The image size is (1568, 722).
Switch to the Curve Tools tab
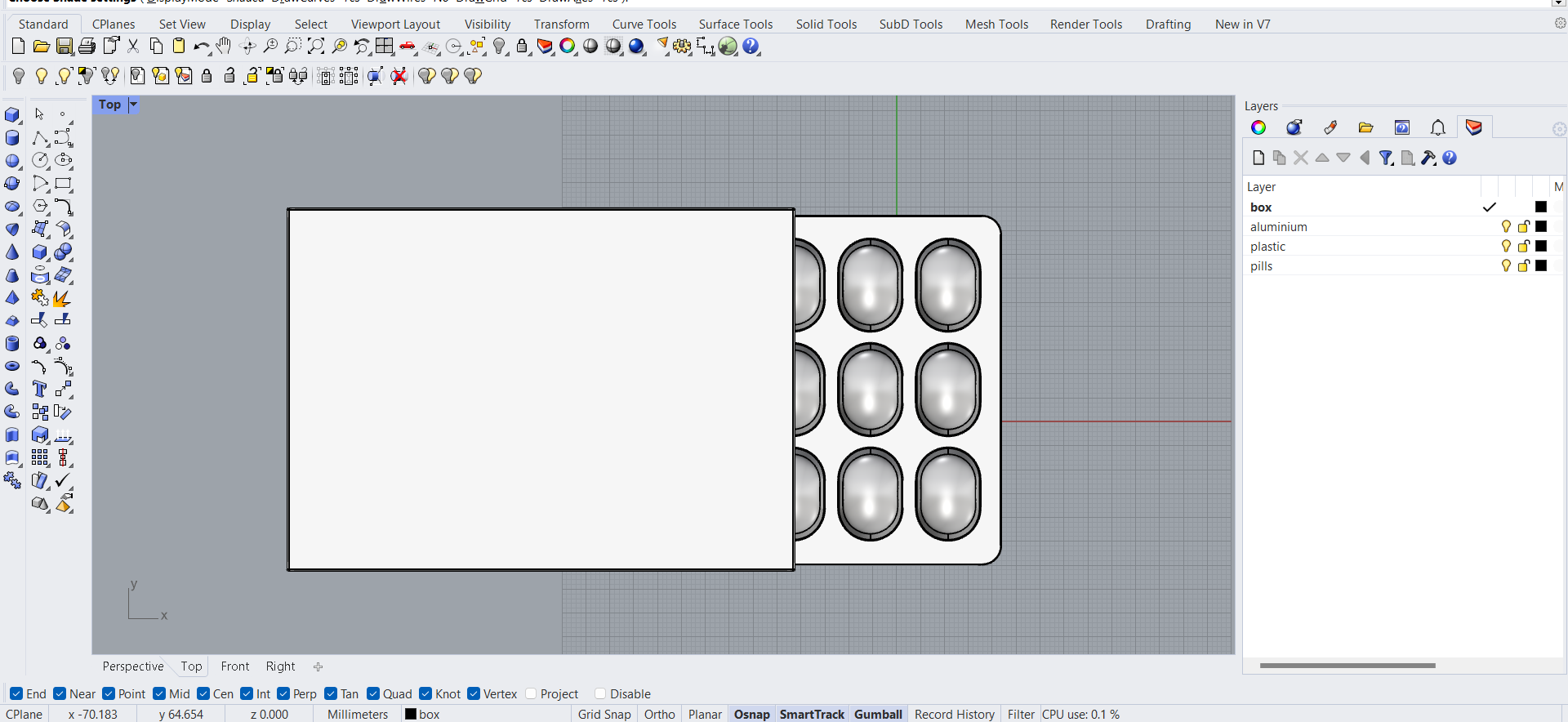click(x=644, y=25)
